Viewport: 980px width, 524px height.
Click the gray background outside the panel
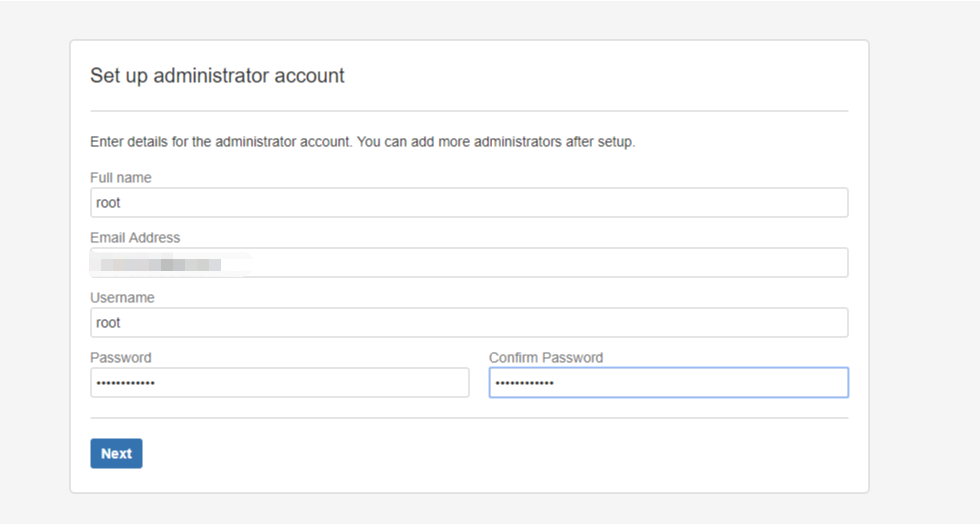click(925, 260)
